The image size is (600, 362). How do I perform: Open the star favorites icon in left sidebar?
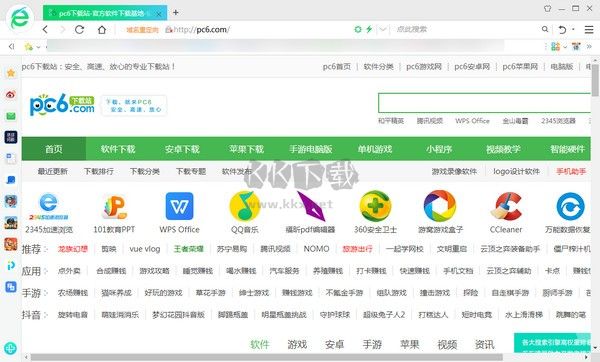(x=11, y=73)
